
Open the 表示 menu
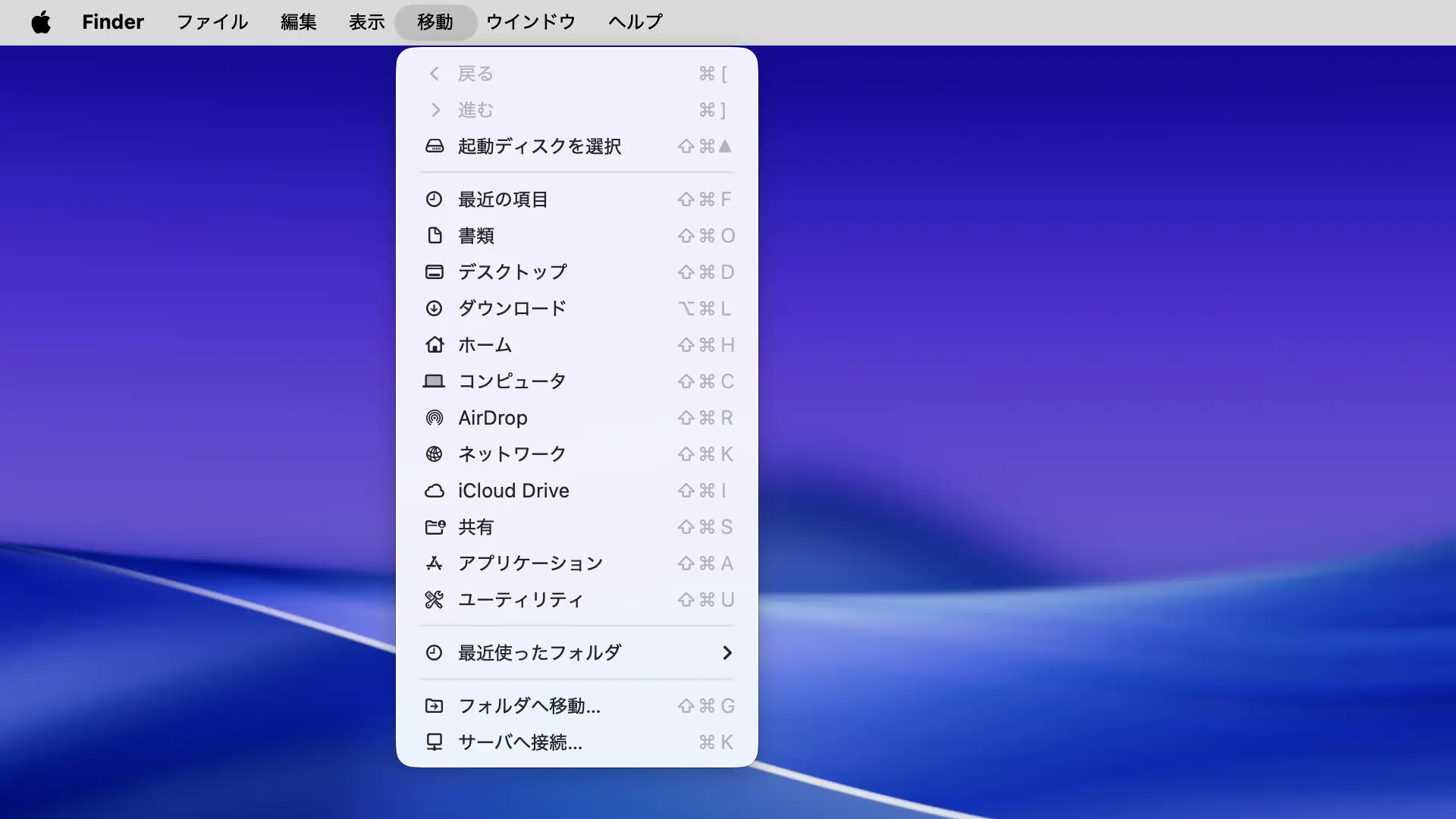[367, 22]
